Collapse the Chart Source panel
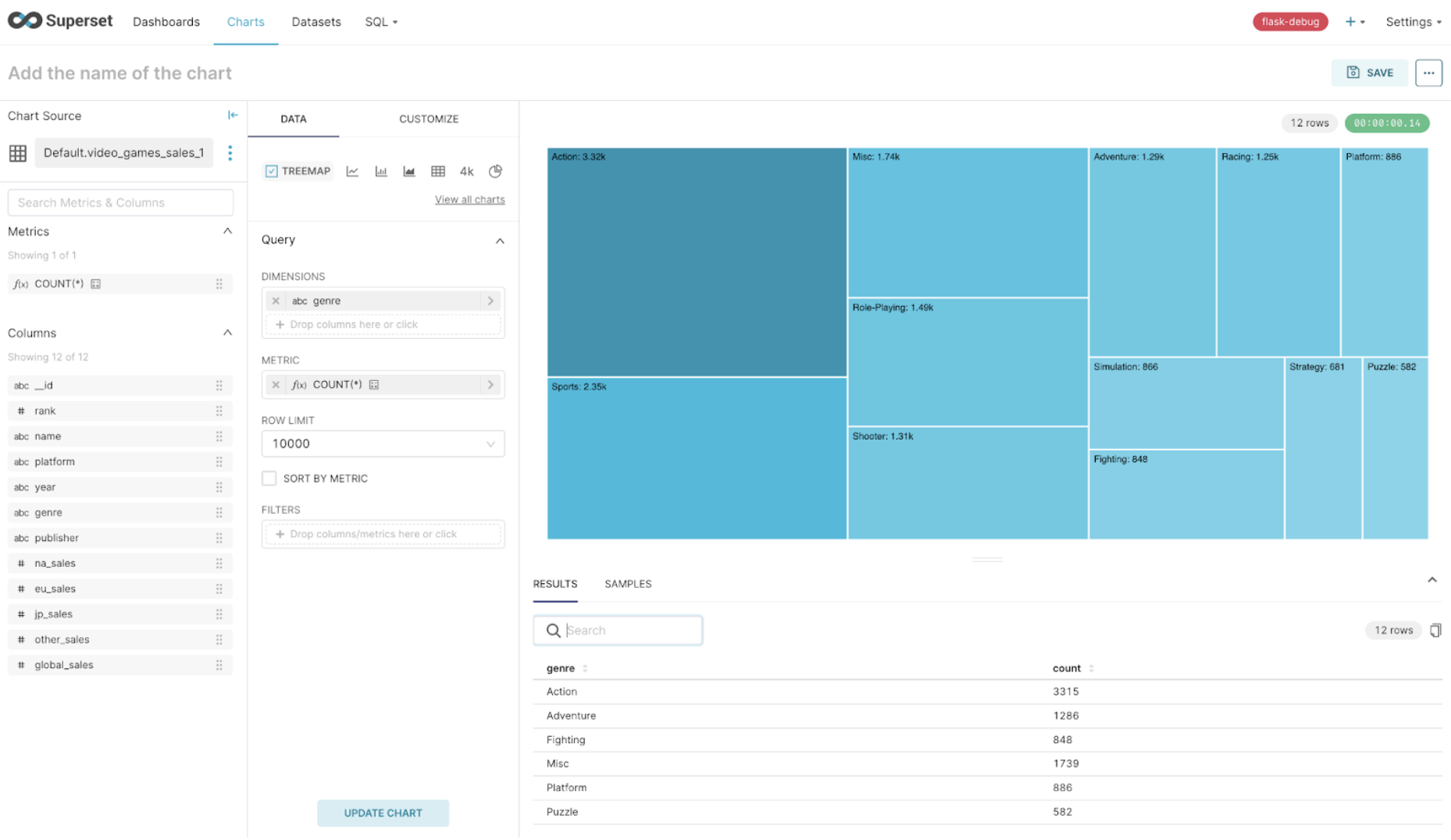1451x840 pixels. [233, 115]
